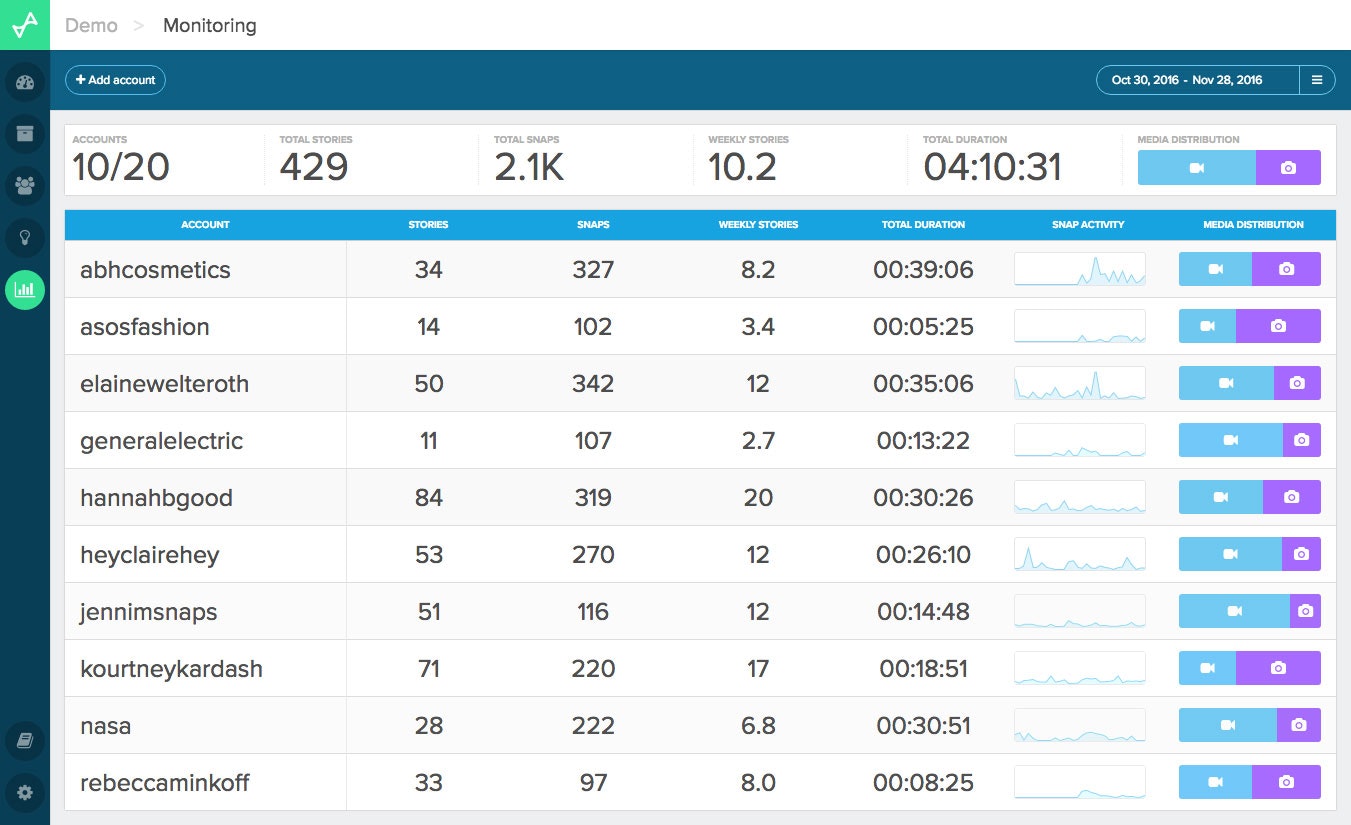This screenshot has width=1351, height=825.
Task: Sort table by Snaps column header
Action: tap(593, 225)
